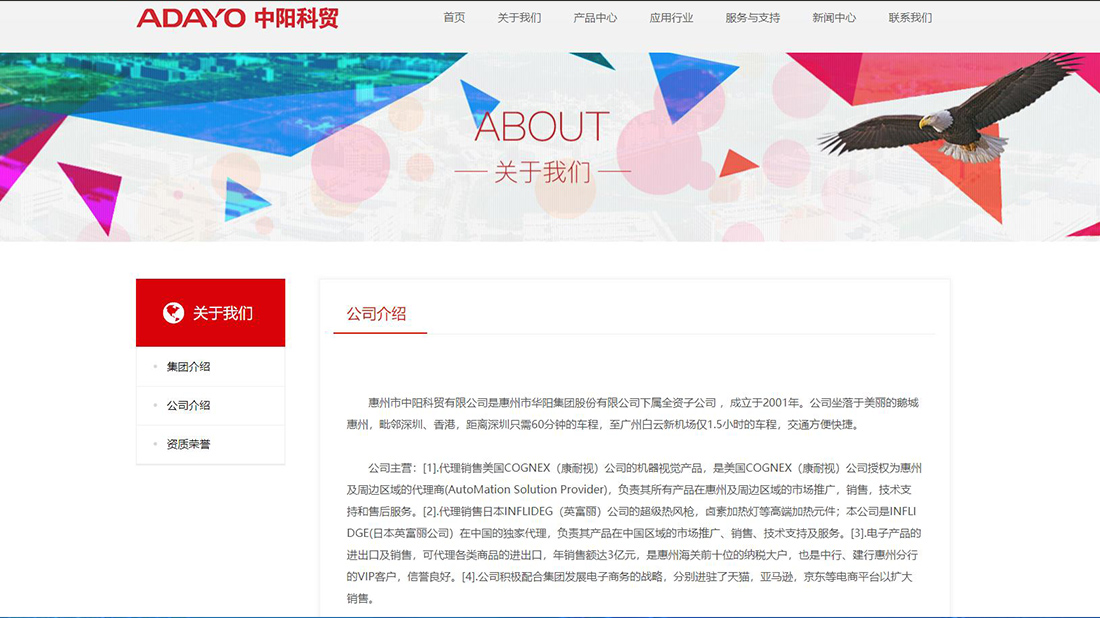Open the 首页 navigation item
Screen dimensions: 1100x618
coord(454,18)
